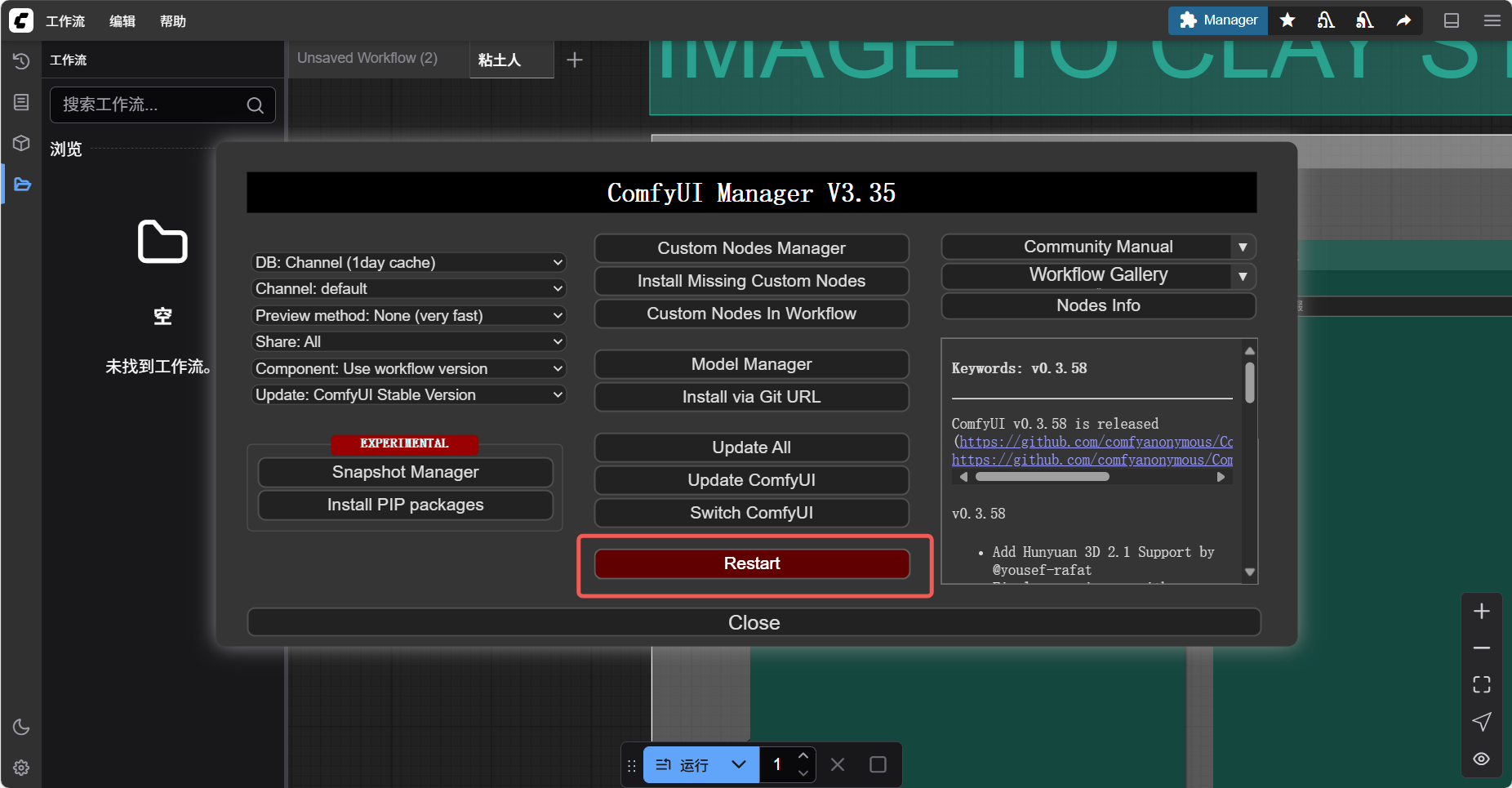Open the node library sidebar icon

[21, 102]
